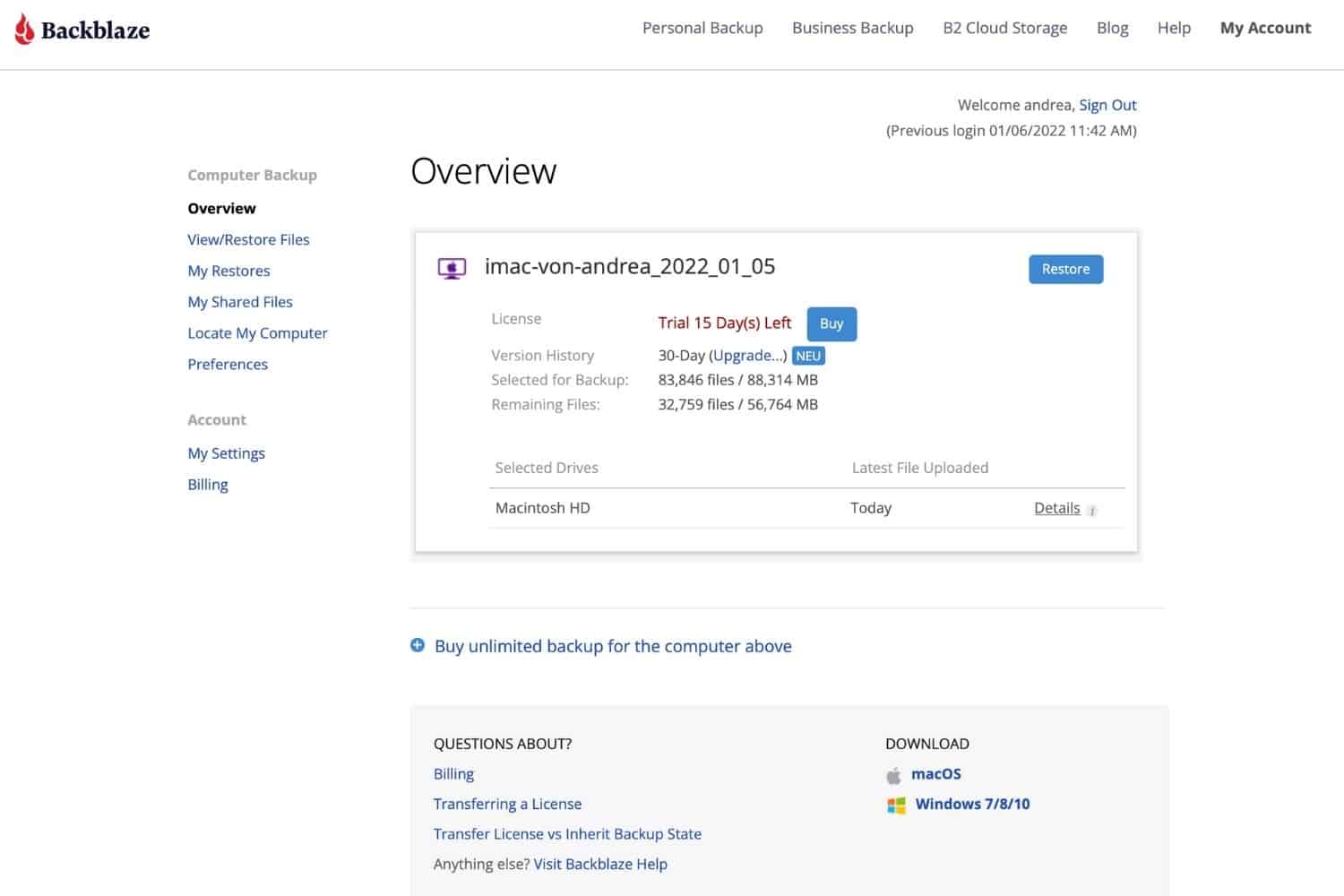The image size is (1344, 896).
Task: Visit Backblaze Help link in footer
Action: point(600,864)
